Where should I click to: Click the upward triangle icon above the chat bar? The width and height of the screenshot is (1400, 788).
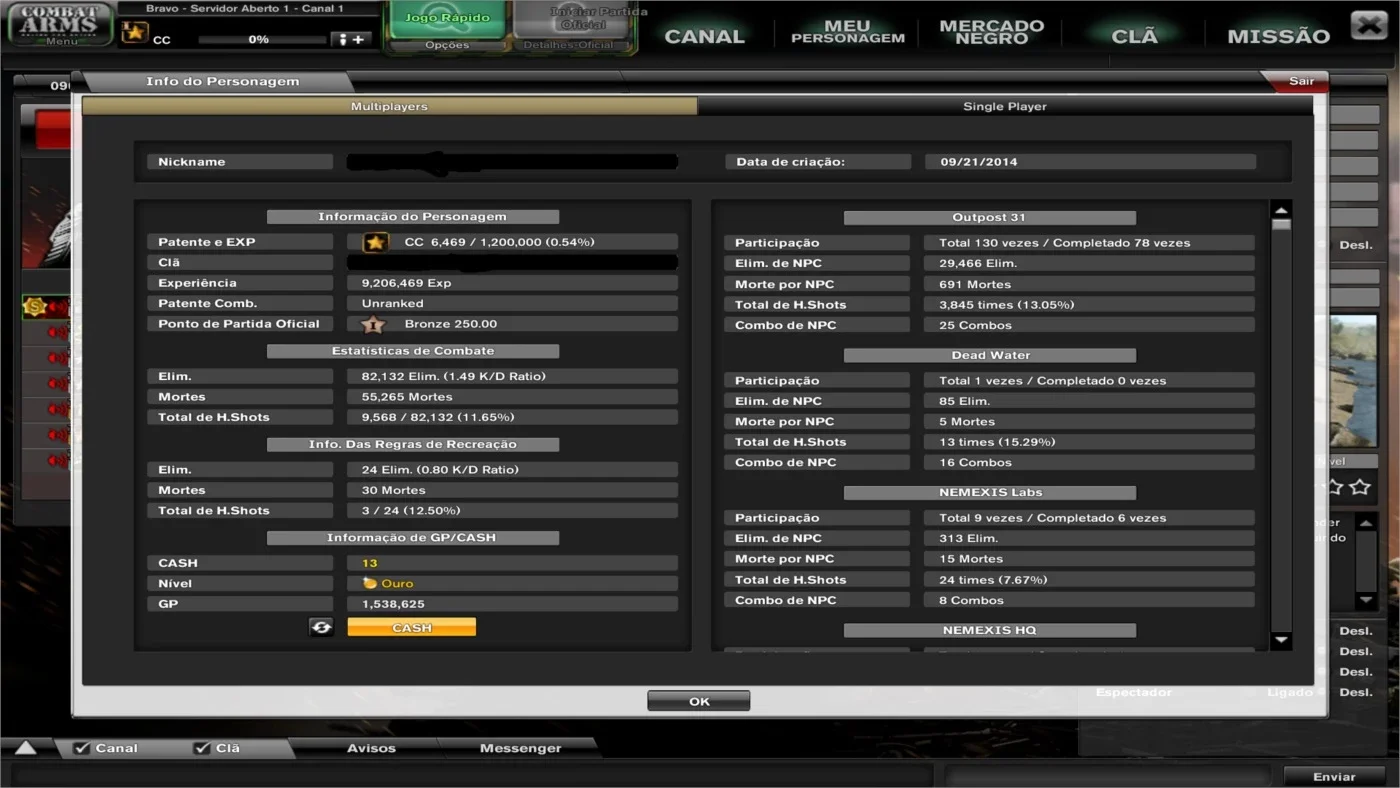[26, 747]
